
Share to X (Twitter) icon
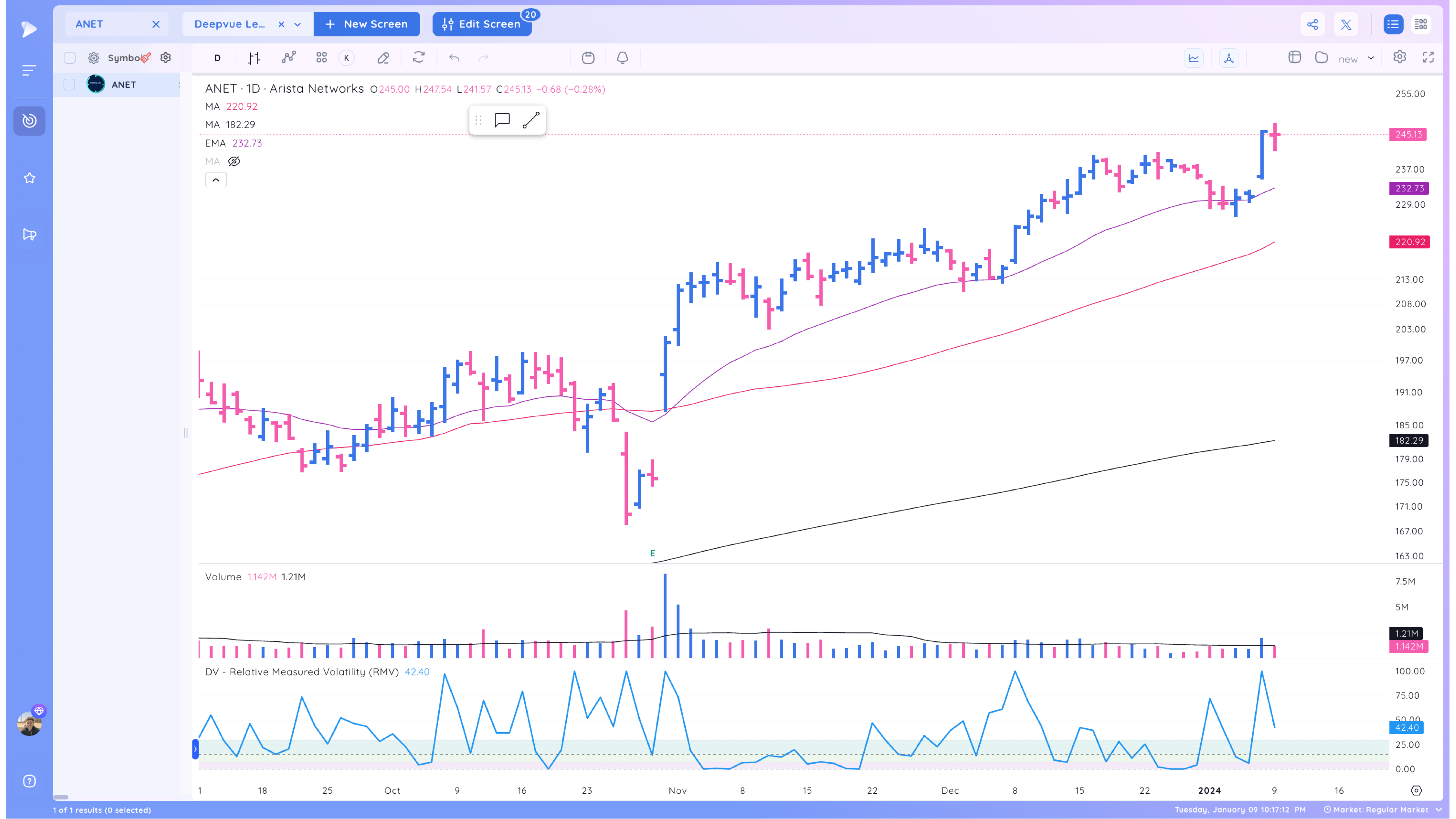(1346, 24)
